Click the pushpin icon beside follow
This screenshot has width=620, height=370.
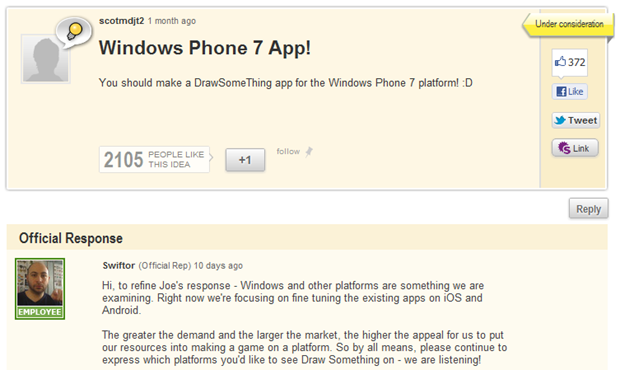point(309,152)
